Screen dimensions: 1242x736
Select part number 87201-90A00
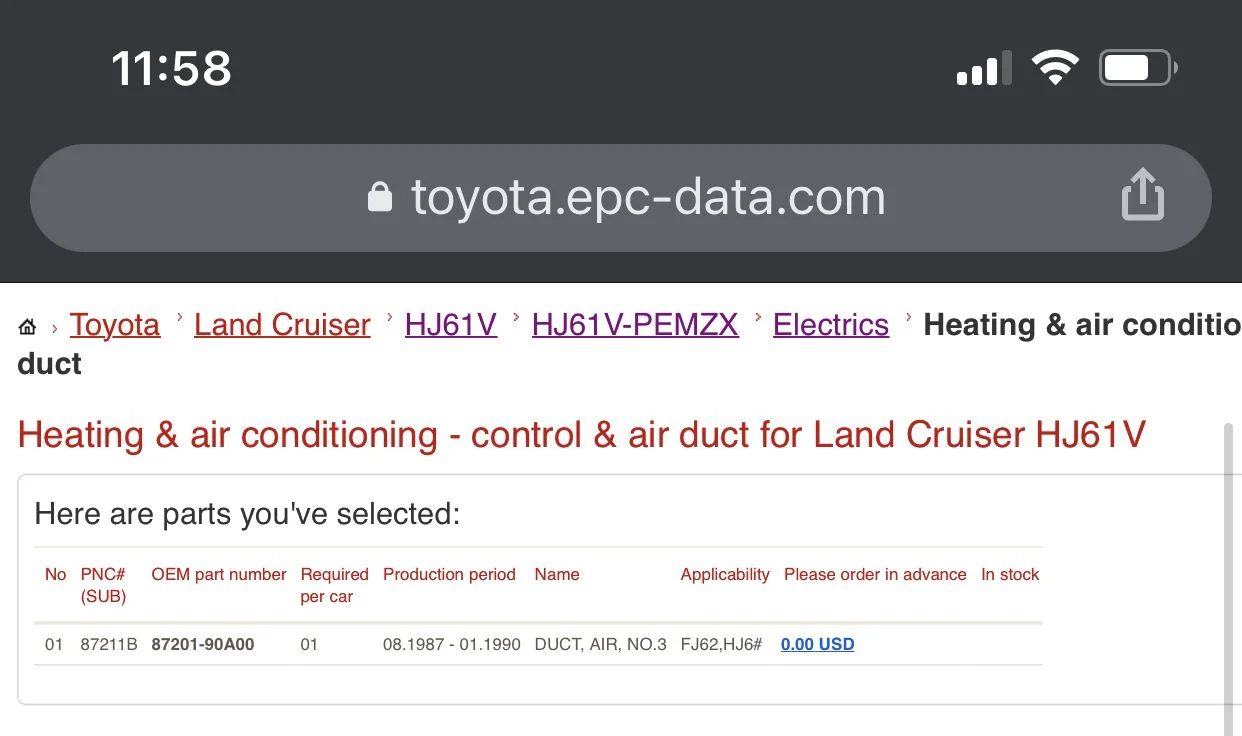point(203,644)
